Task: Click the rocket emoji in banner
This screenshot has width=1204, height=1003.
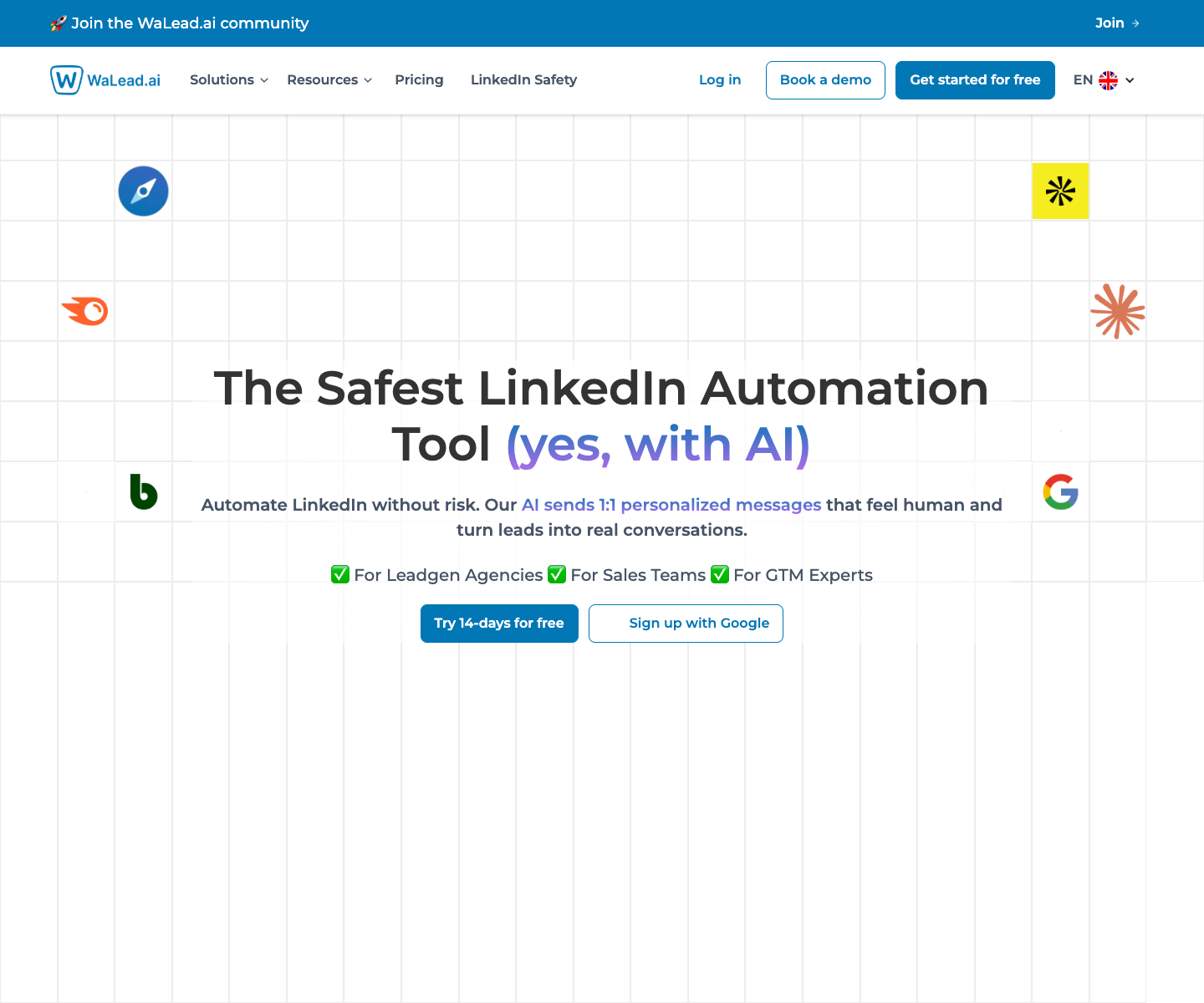Action: (x=58, y=23)
